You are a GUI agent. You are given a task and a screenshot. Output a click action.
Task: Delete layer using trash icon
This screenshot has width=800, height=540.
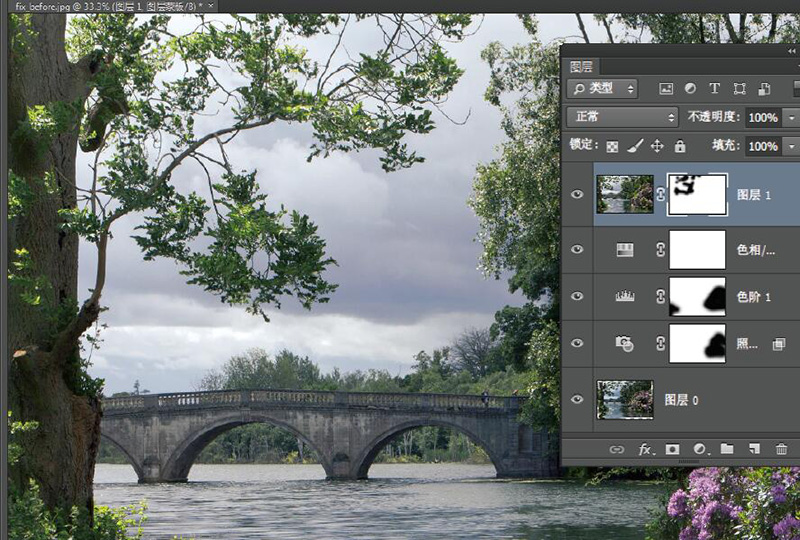click(x=782, y=449)
